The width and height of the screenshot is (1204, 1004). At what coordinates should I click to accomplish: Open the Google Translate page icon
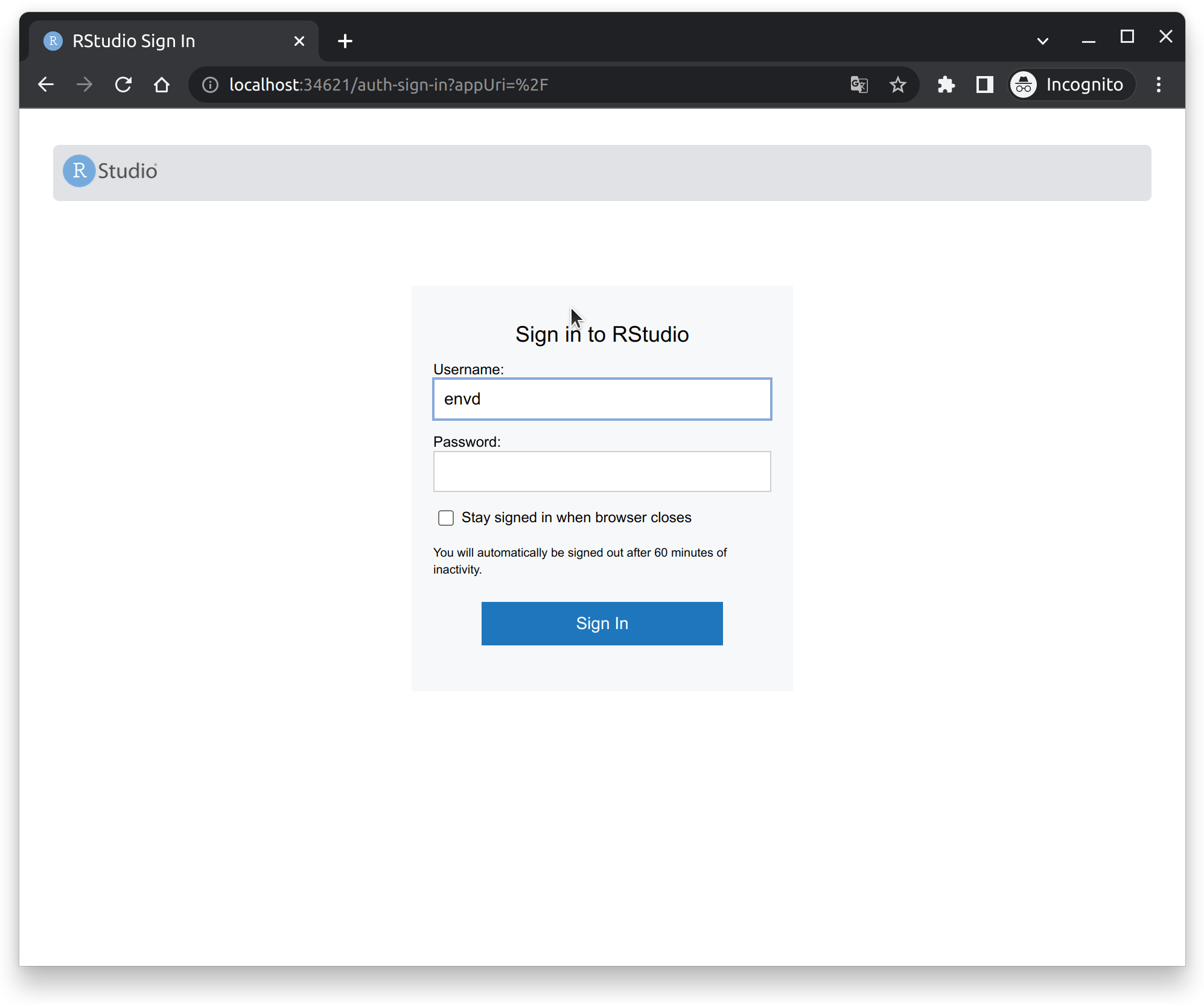click(859, 85)
